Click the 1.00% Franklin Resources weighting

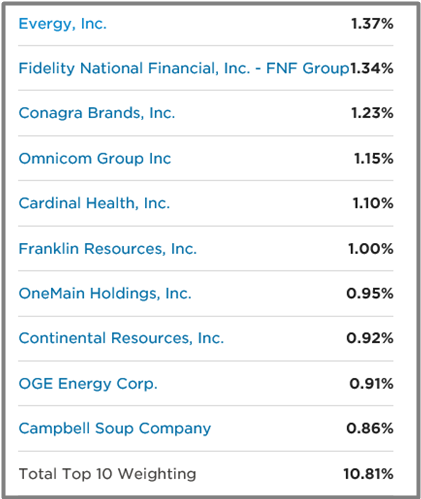(371, 249)
